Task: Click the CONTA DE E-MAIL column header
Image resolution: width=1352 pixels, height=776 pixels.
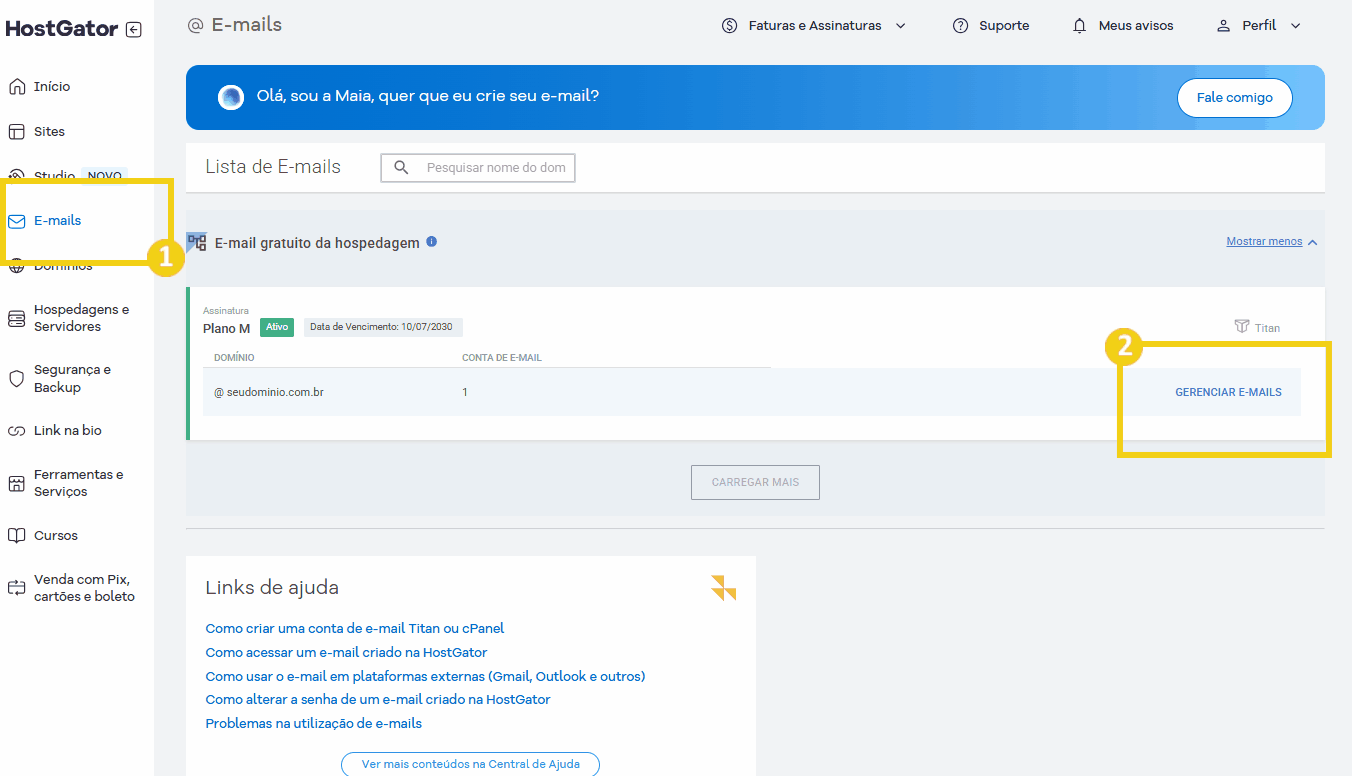Action: click(502, 357)
